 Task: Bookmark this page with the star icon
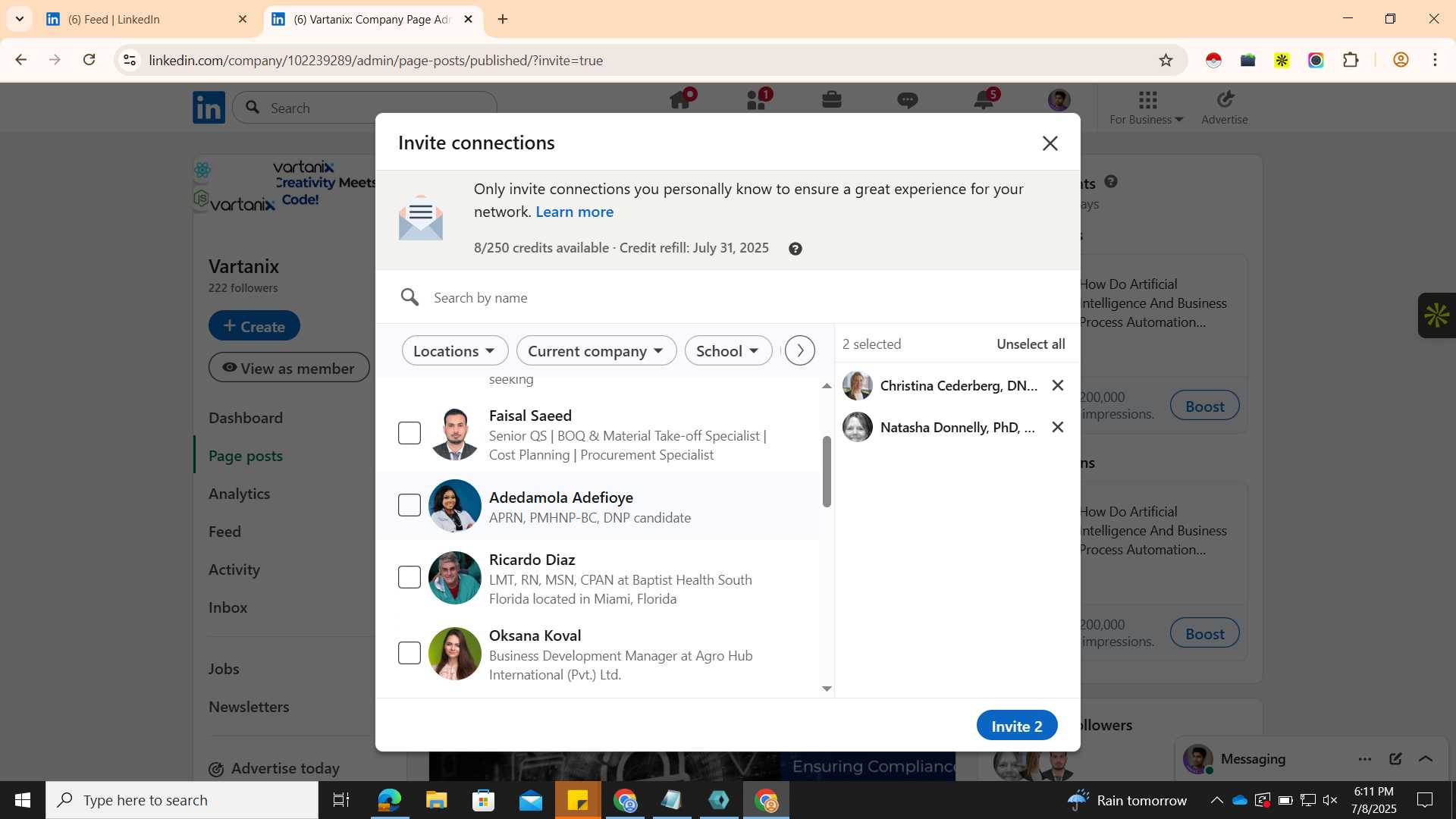(1166, 60)
